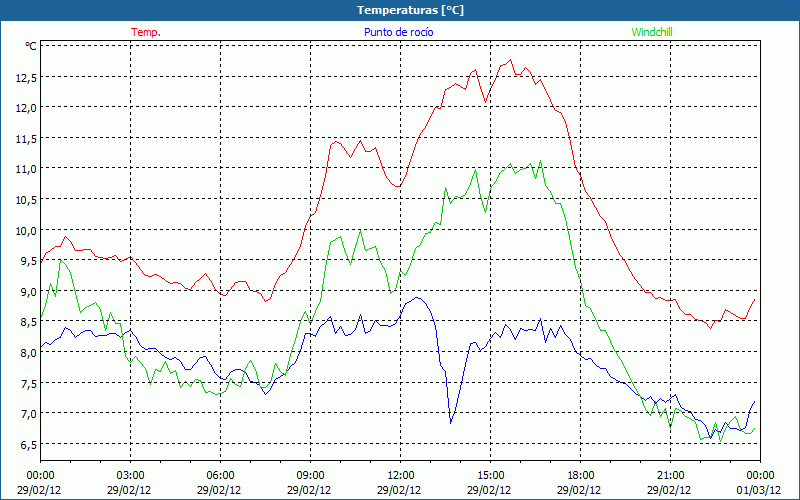Click the 11,0 y-axis value
Viewport: 800px width, 500px height.
26,169
